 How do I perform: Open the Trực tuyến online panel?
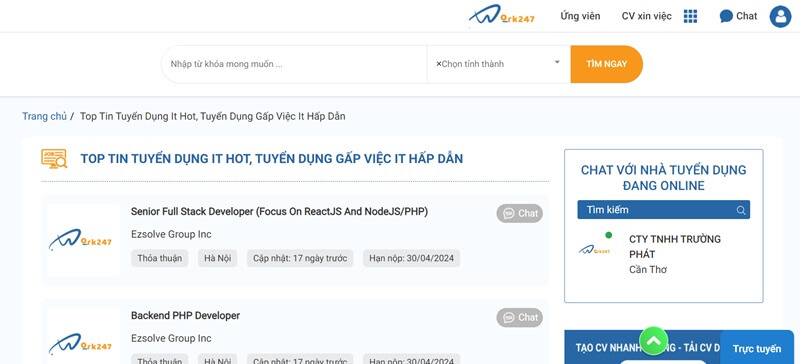(x=757, y=349)
